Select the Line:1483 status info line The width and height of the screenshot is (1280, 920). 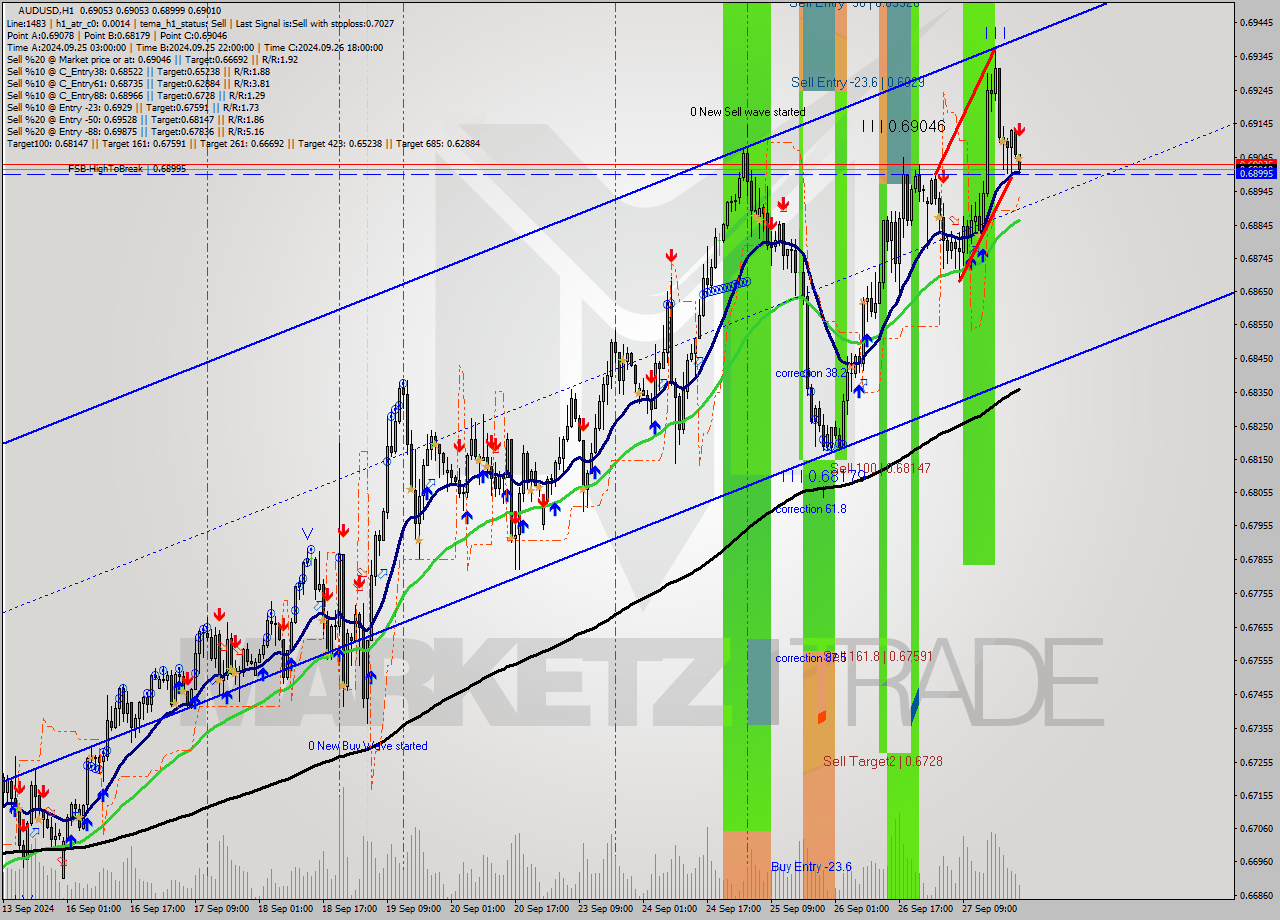click(200, 23)
